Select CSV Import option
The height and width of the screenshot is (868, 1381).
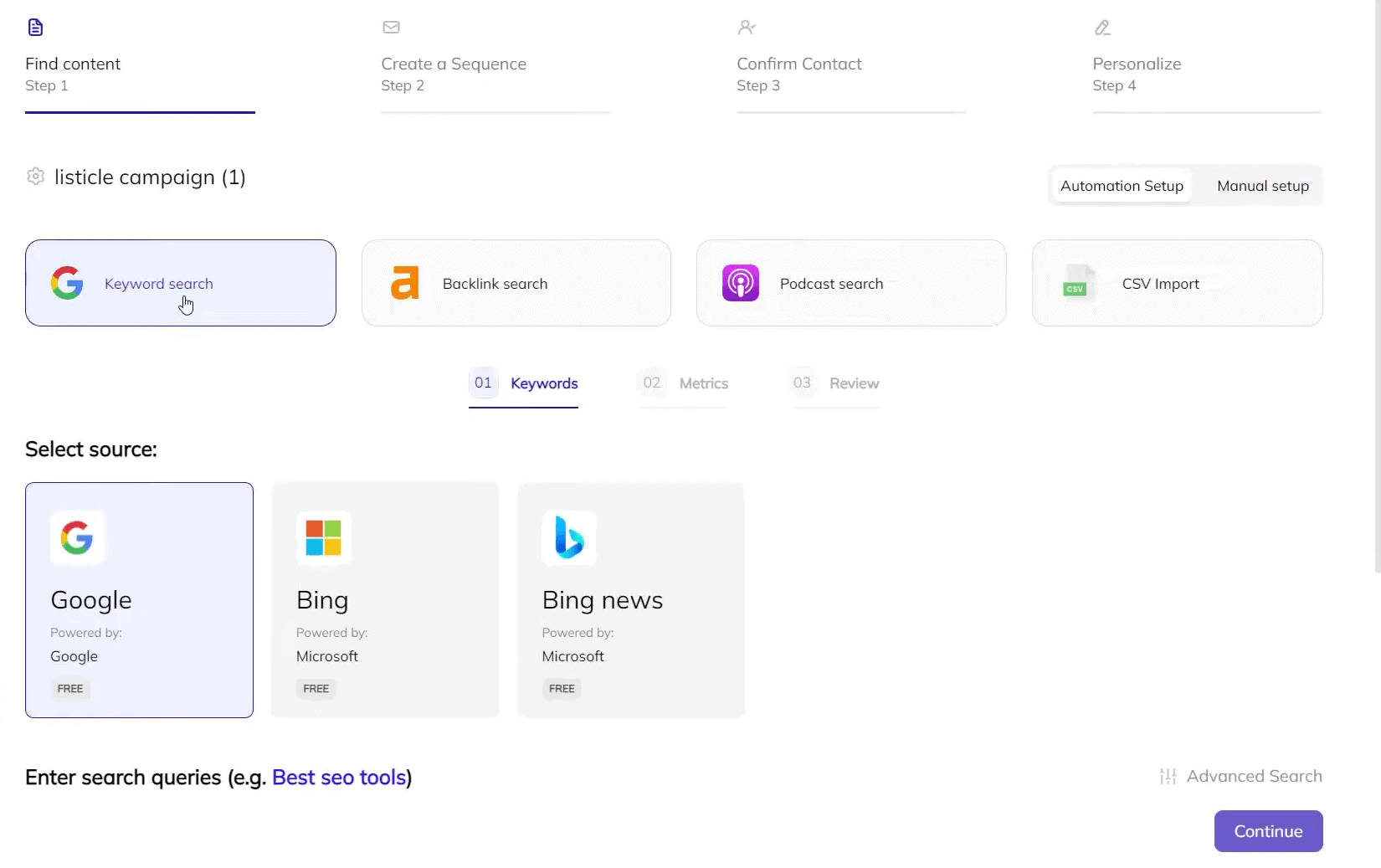(x=1178, y=283)
